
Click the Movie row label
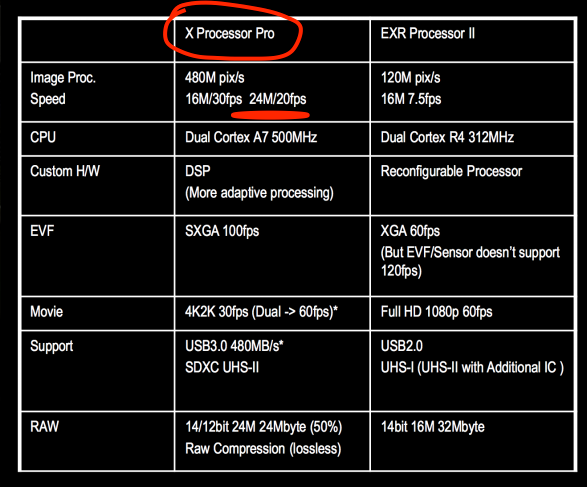click(46, 311)
